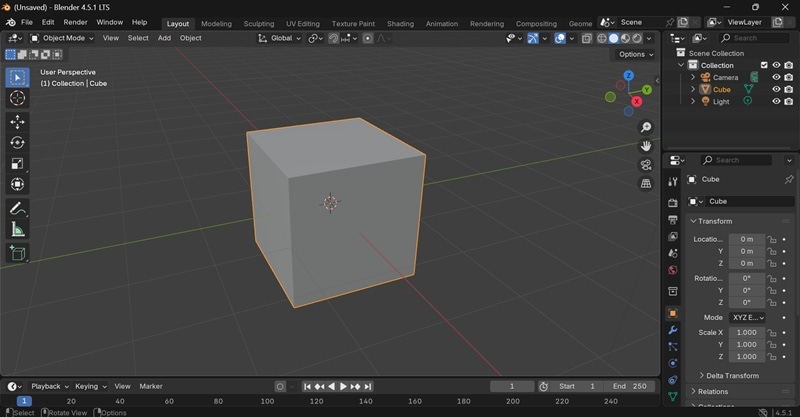
Task: Toggle snapping magnet in header
Action: 333,38
